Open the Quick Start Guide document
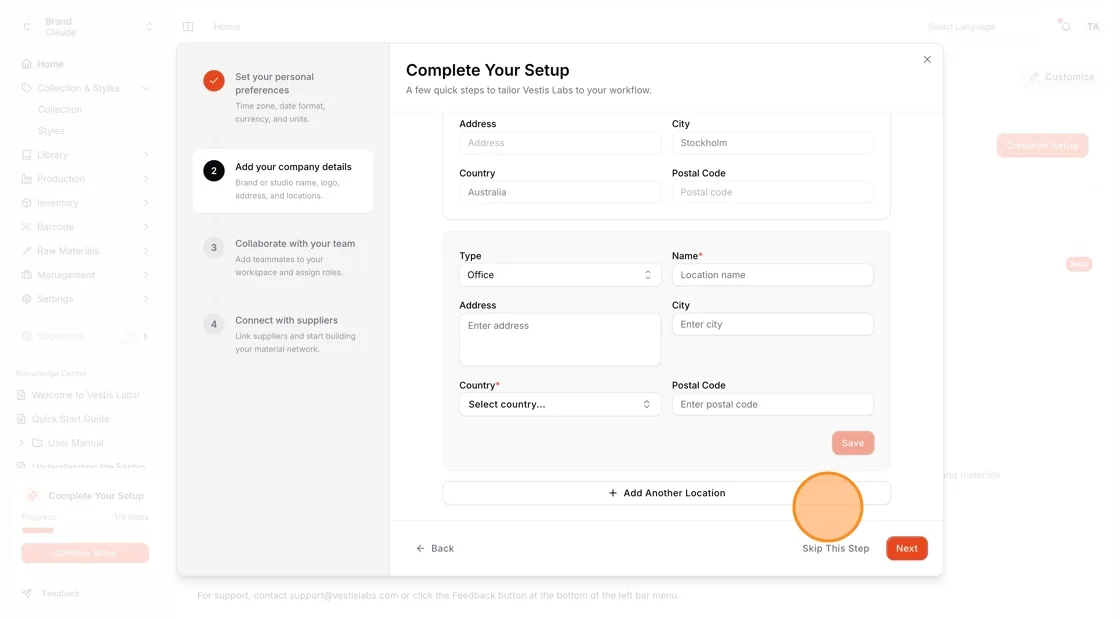 (x=70, y=419)
